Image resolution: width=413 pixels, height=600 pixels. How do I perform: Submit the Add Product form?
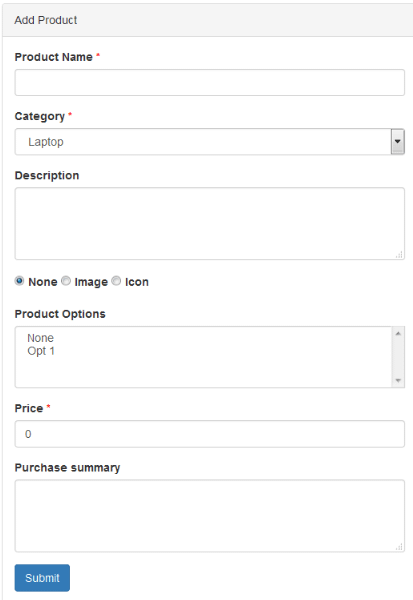[x=42, y=578]
